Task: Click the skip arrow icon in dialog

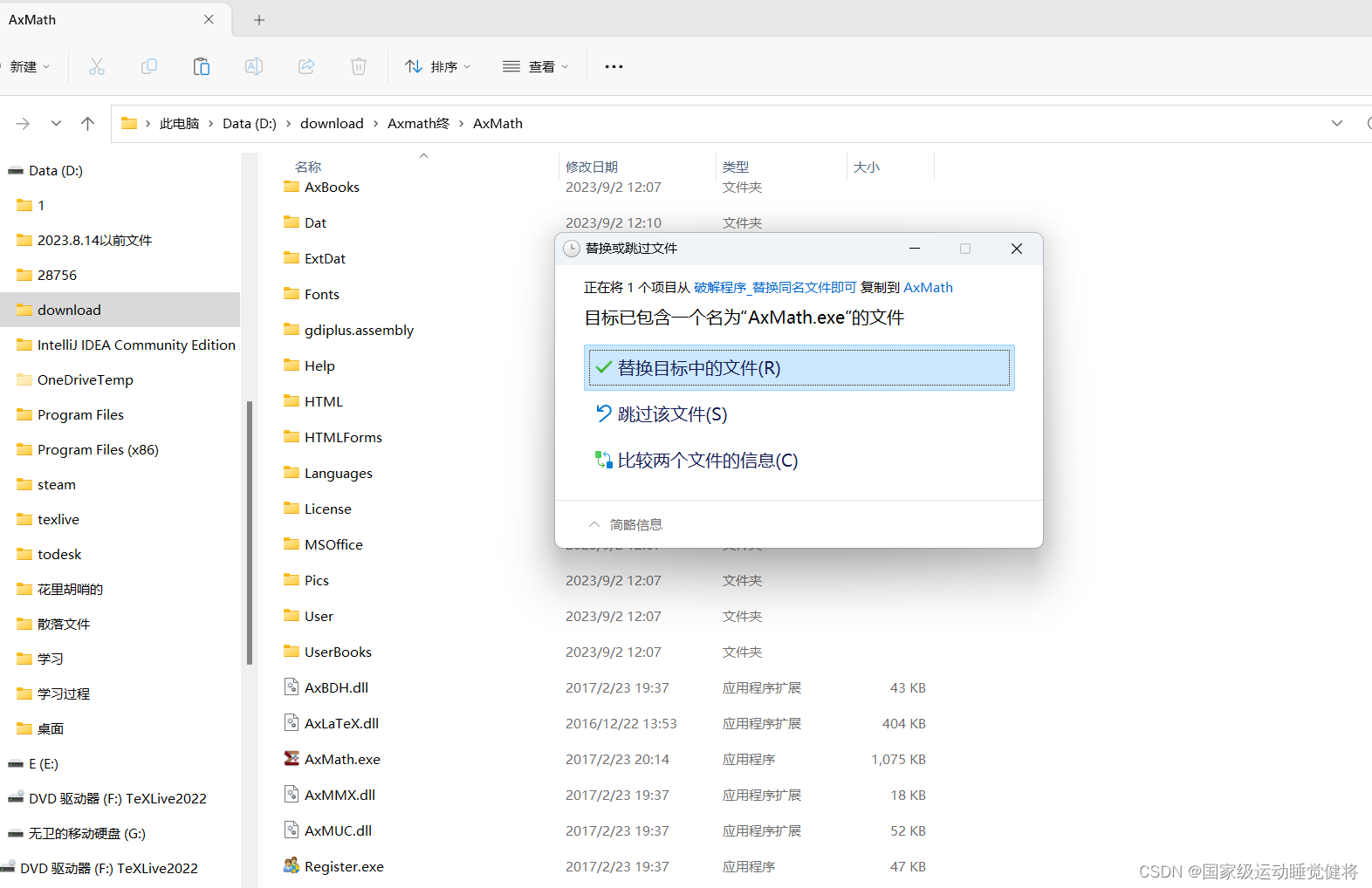Action: click(x=603, y=413)
